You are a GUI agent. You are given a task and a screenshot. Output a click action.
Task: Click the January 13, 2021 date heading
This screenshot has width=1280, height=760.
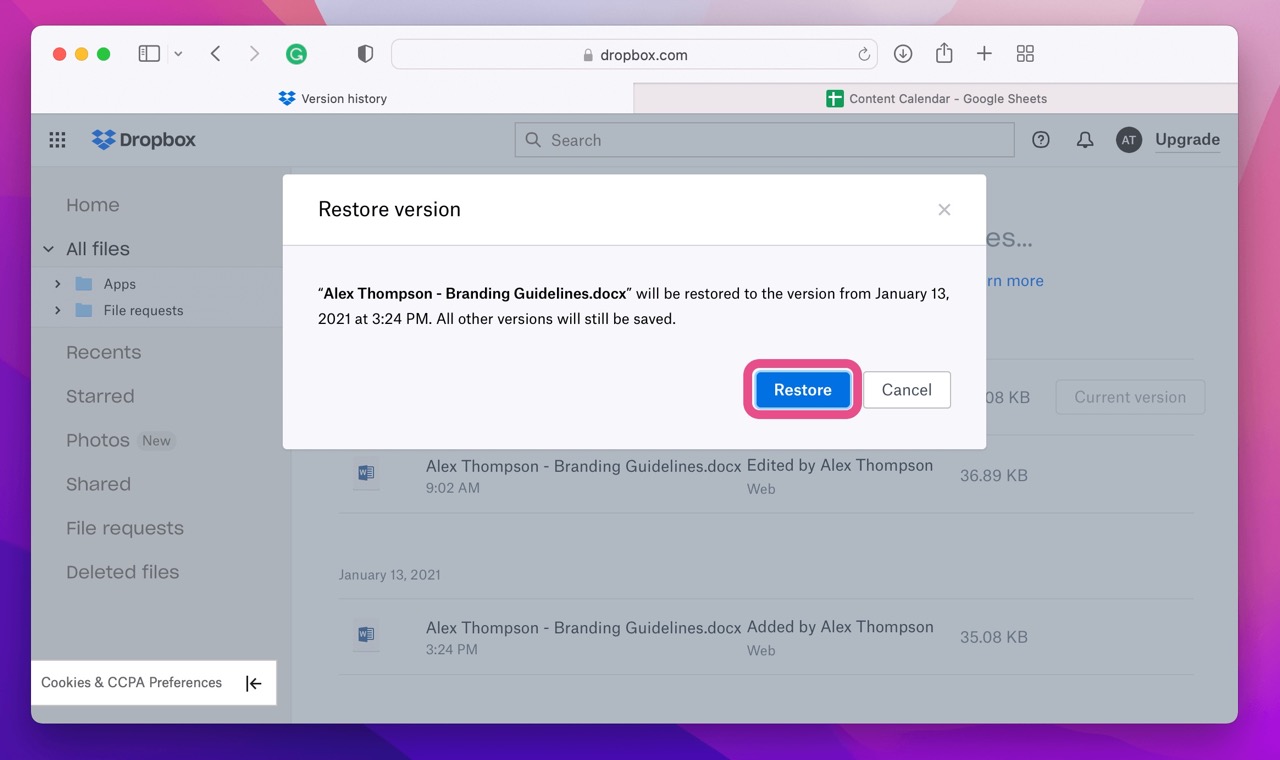389,575
